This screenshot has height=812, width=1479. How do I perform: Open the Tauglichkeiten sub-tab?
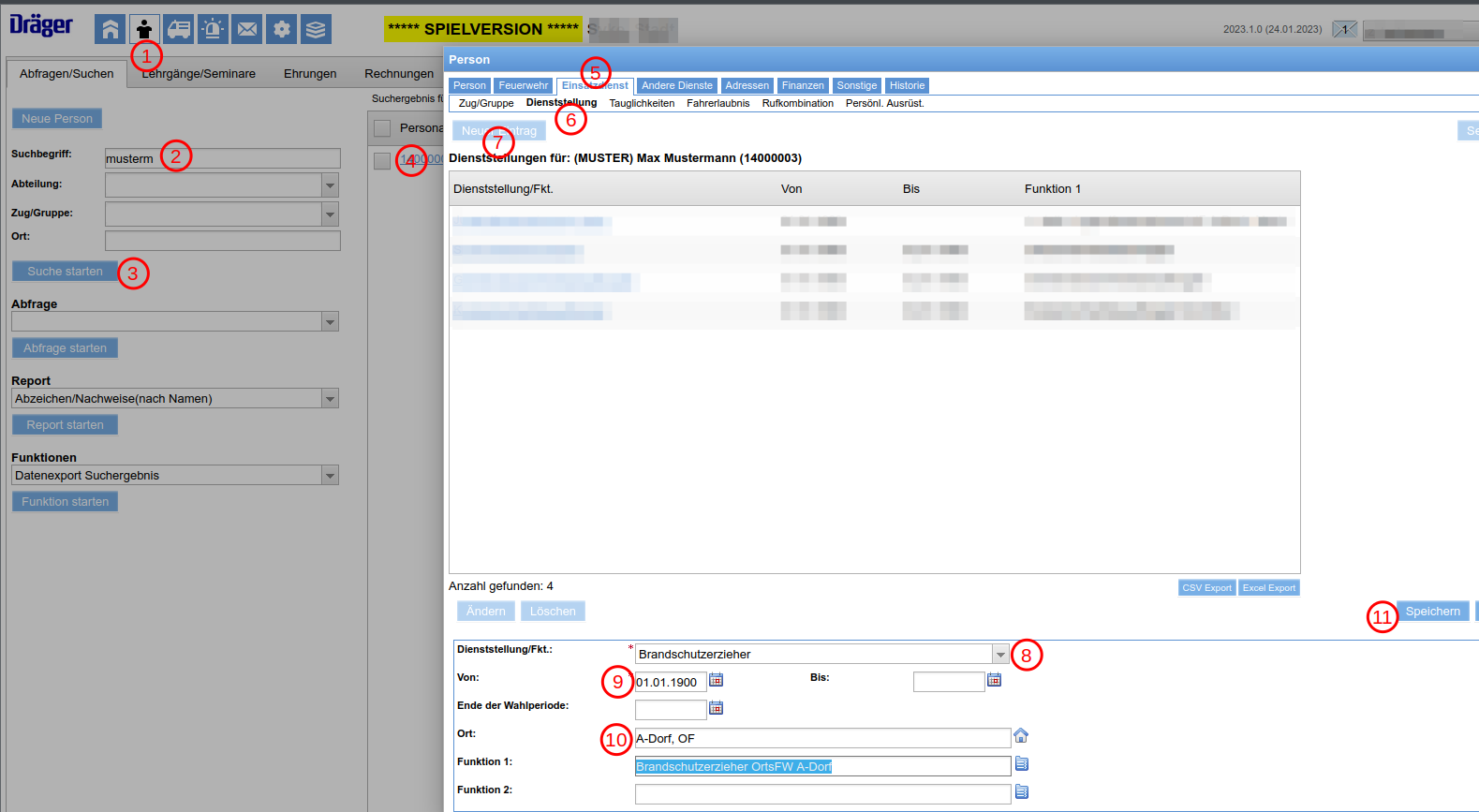(642, 103)
